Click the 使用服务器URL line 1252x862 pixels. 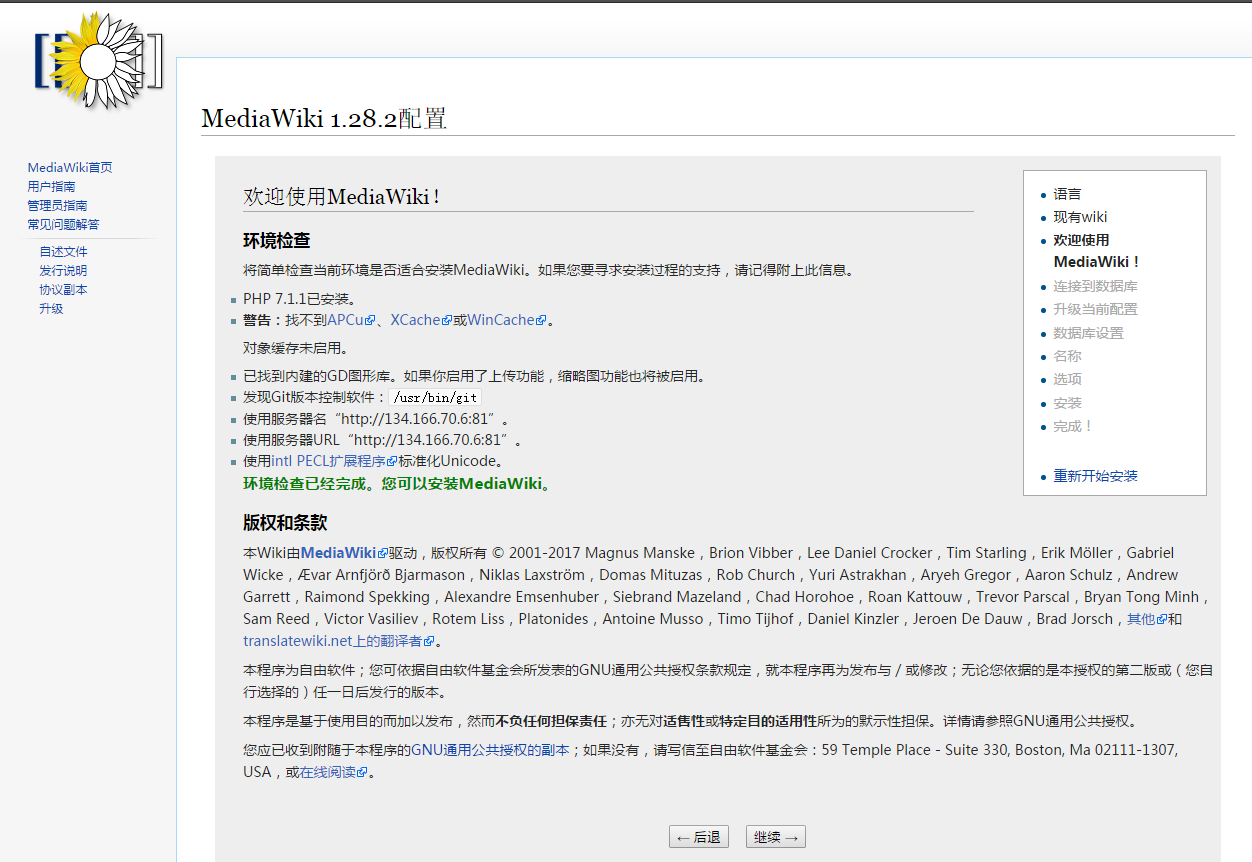click(x=383, y=440)
